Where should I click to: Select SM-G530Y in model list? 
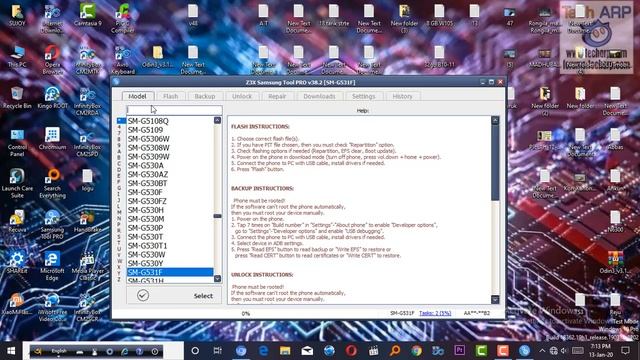pyautogui.click(x=170, y=264)
